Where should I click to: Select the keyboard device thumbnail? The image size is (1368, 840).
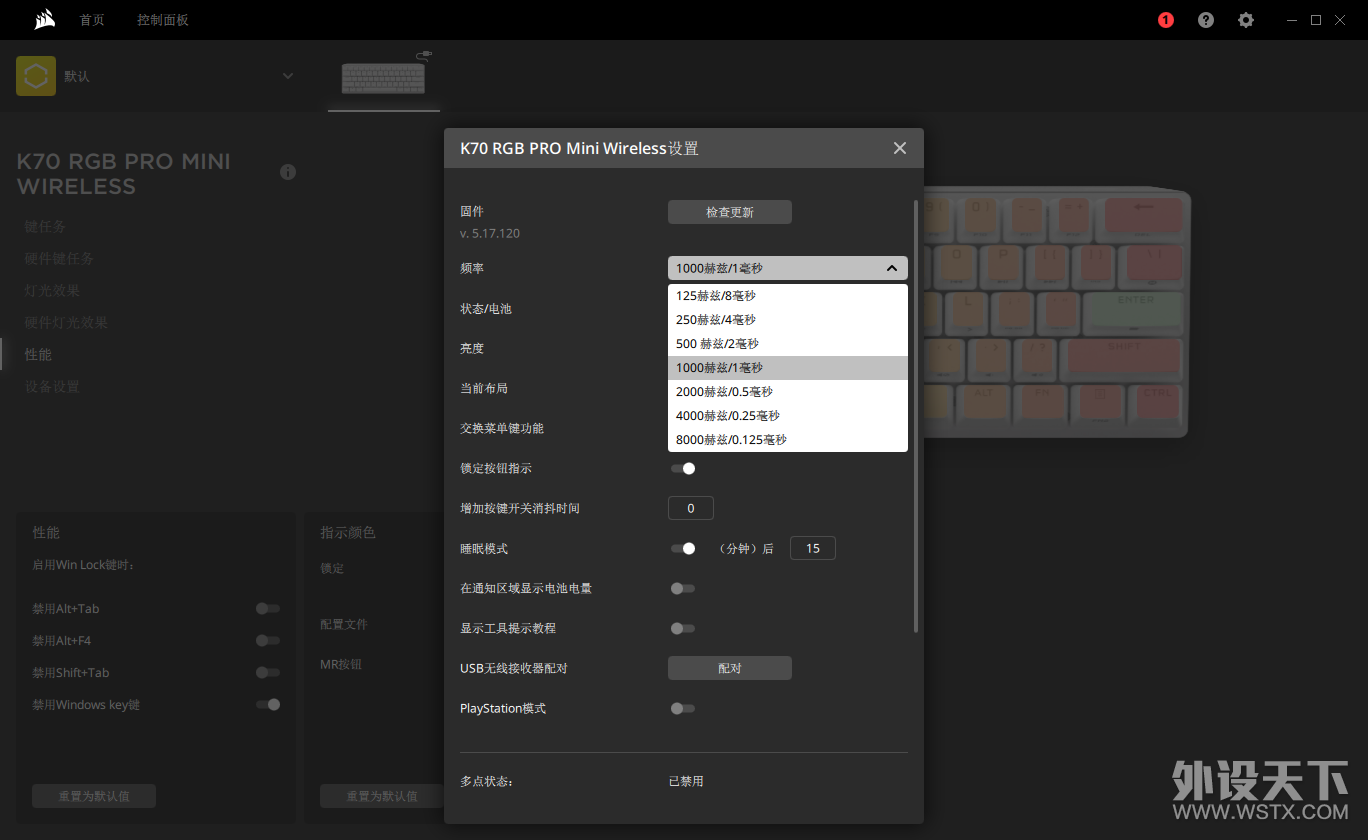click(384, 77)
